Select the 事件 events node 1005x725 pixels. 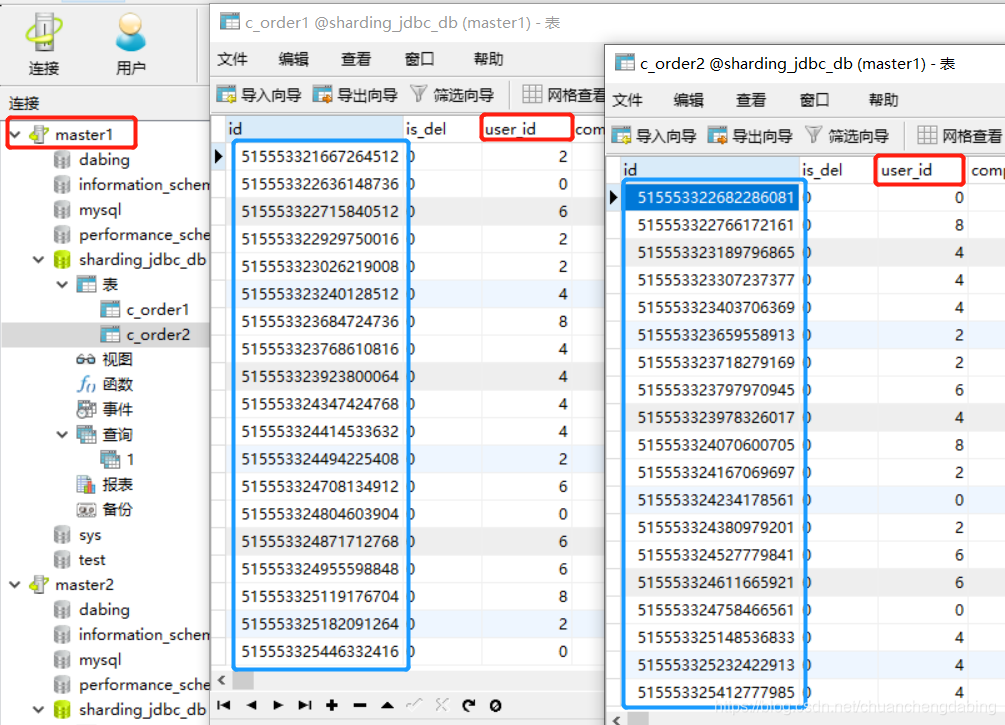click(117, 410)
